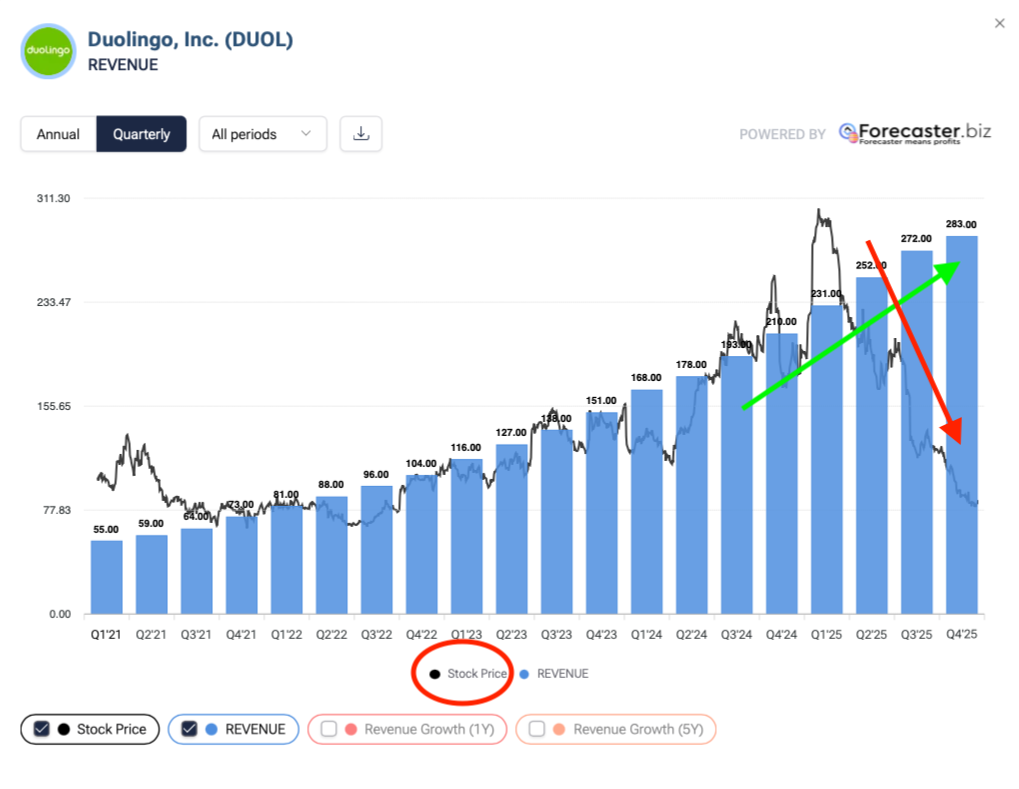
Task: Click the Stock Price legend label
Action: pyautogui.click(x=477, y=674)
